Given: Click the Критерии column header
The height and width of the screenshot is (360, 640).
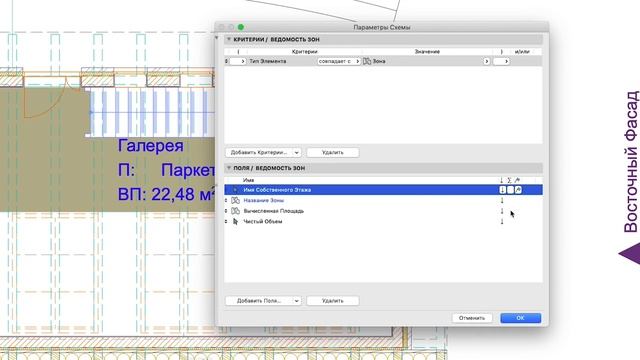Looking at the screenshot, I should point(304,52).
